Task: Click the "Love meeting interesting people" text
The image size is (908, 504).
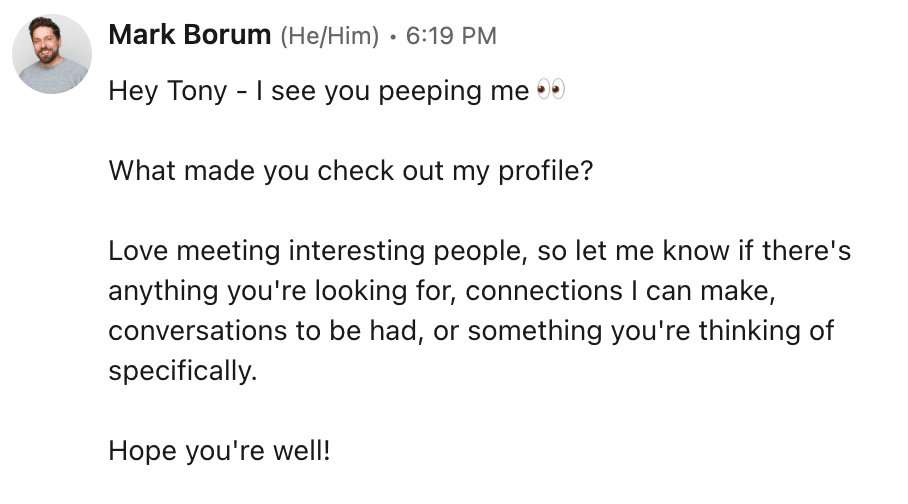Action: click(x=316, y=251)
